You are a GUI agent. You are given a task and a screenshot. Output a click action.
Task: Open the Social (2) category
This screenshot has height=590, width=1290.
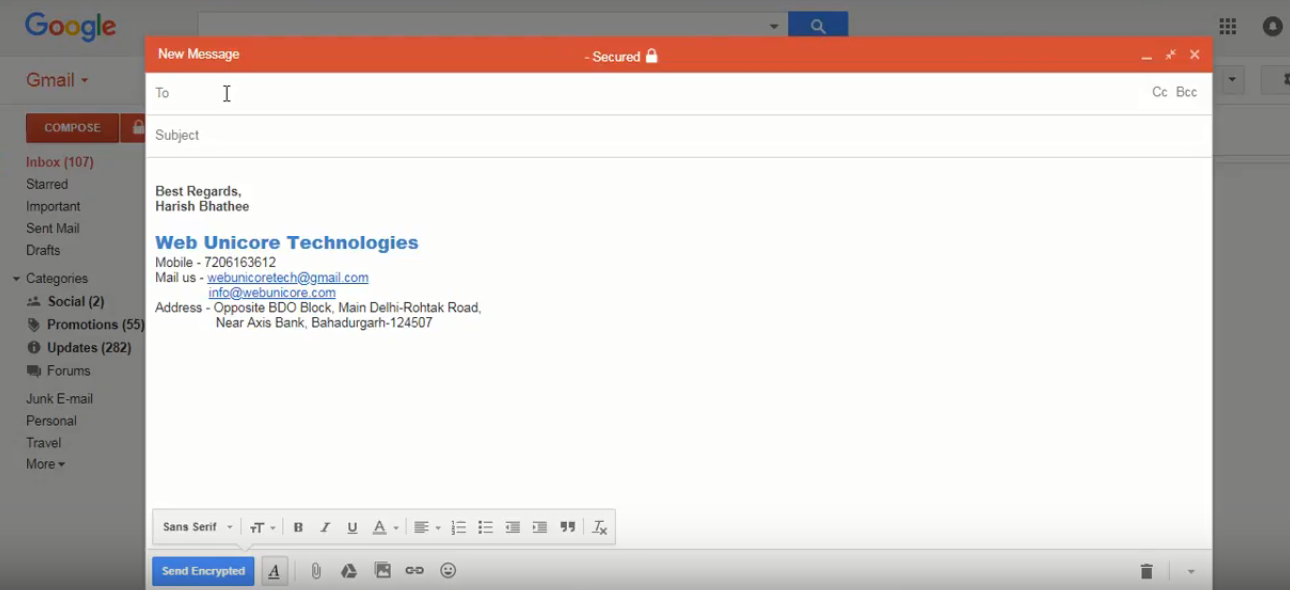coord(76,301)
